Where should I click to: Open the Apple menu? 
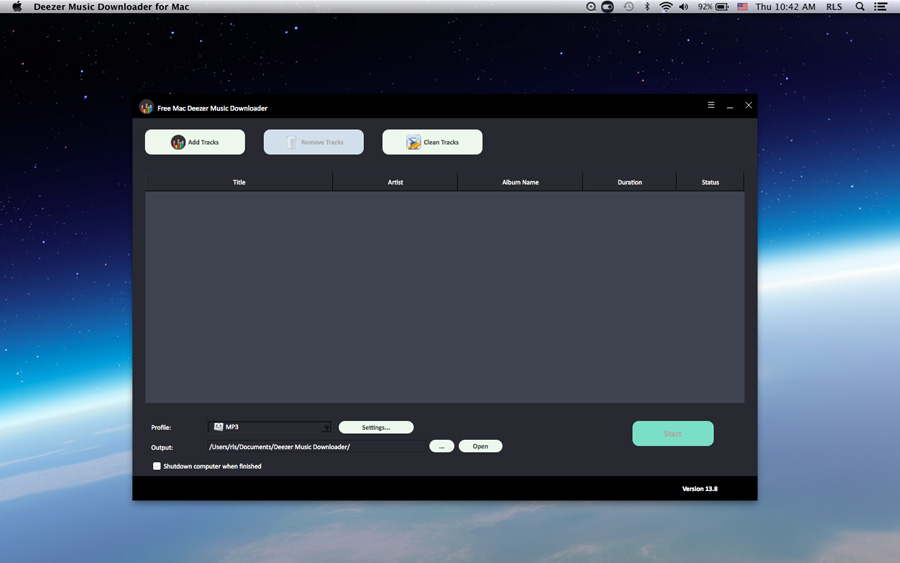tap(17, 7)
